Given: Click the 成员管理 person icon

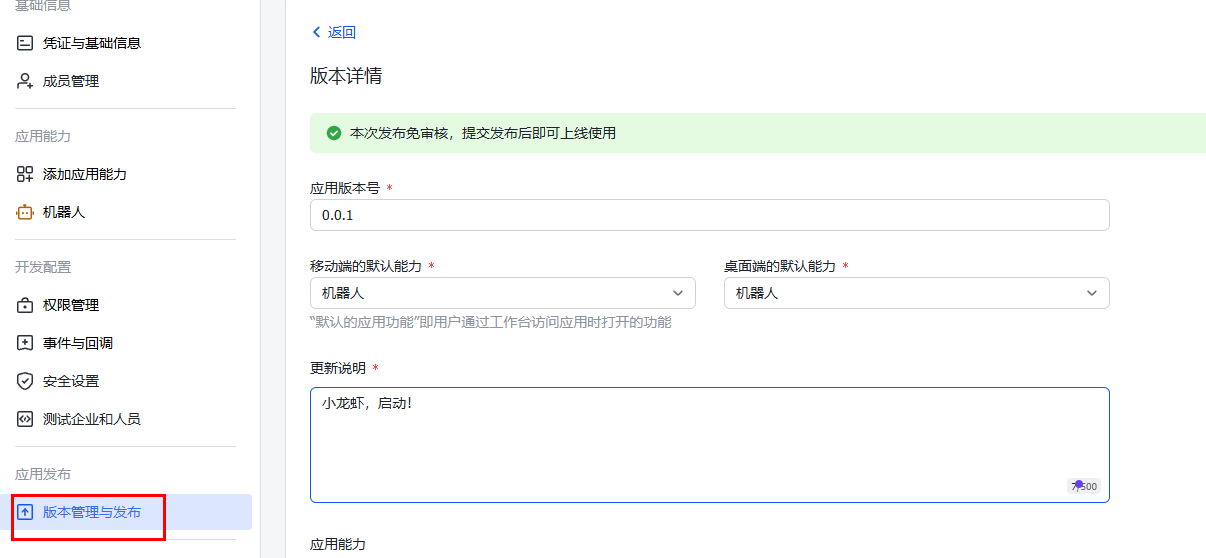Looking at the screenshot, I should [26, 81].
